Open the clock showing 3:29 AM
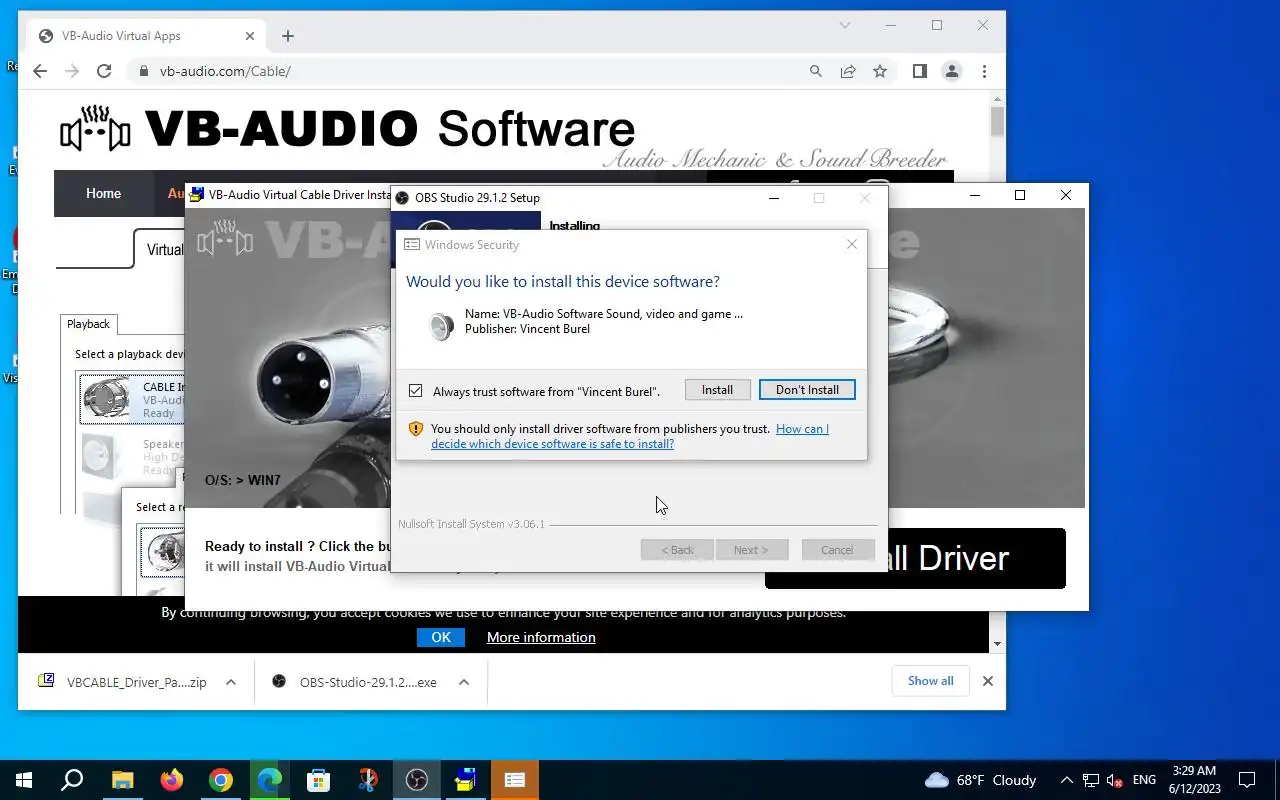 (1194, 780)
